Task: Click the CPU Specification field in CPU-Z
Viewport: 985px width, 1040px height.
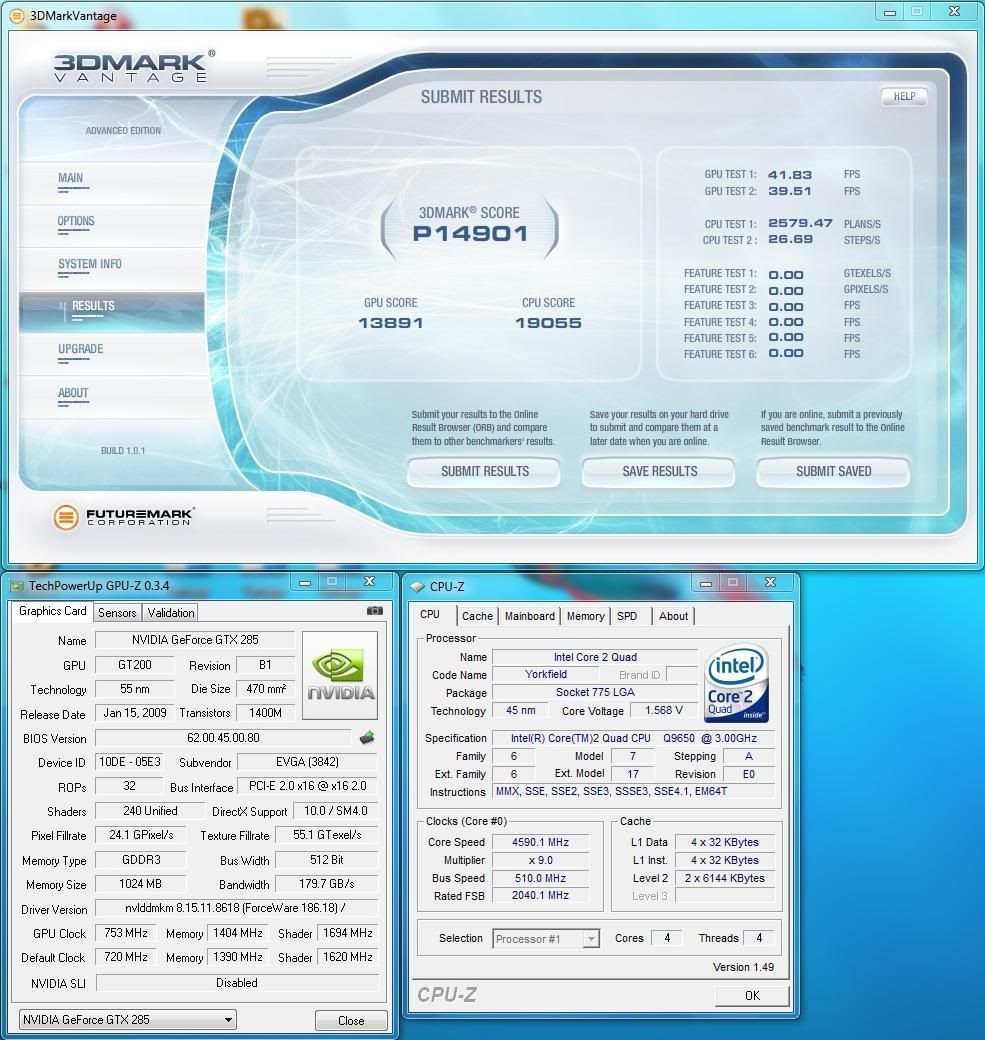Action: (633, 738)
